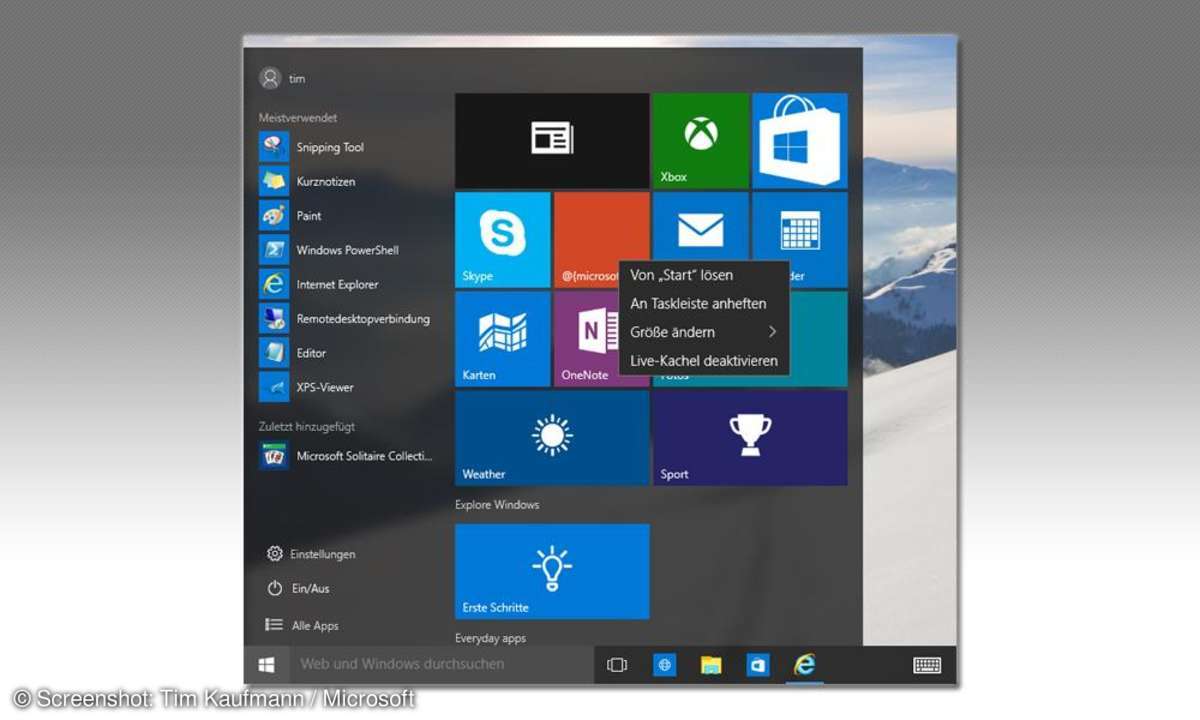The image size is (1200, 720).
Task: Choose Von „Start“ lösen in context menu
Action: (x=704, y=275)
